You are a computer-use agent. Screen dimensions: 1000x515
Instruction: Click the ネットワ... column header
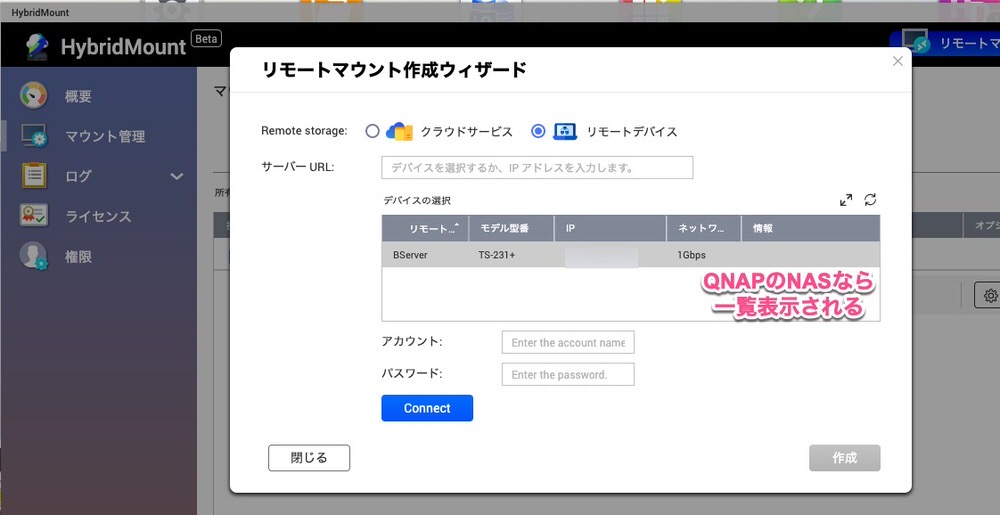[704, 228]
